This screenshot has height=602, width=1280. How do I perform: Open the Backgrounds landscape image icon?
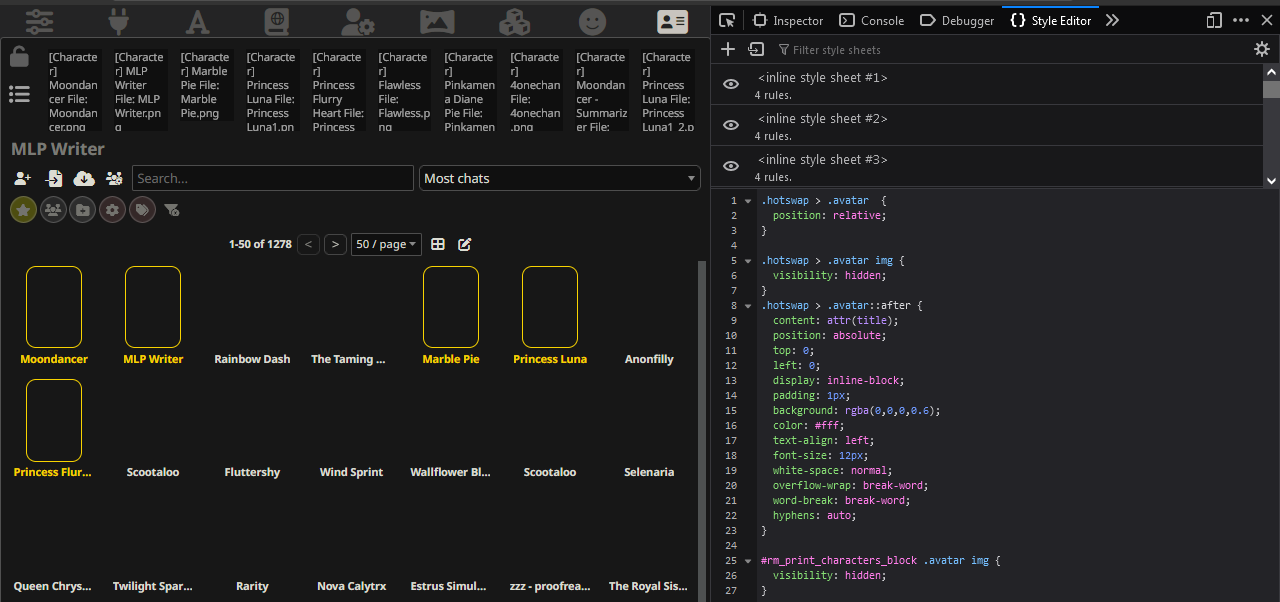(437, 21)
